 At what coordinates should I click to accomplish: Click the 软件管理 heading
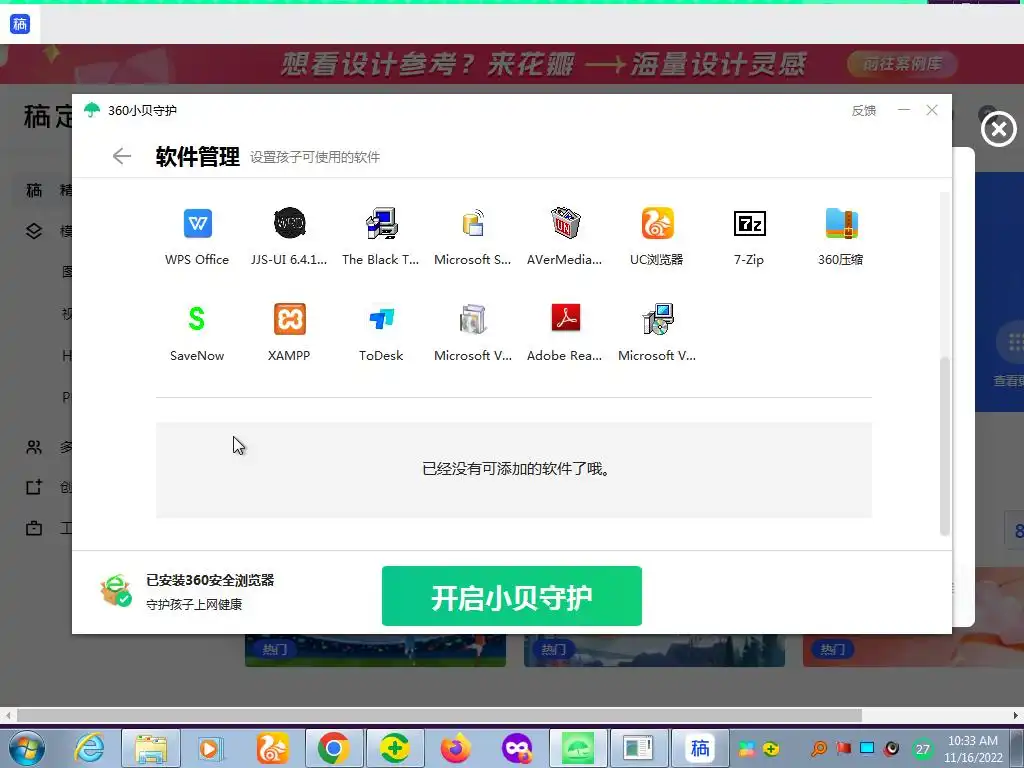coord(198,157)
